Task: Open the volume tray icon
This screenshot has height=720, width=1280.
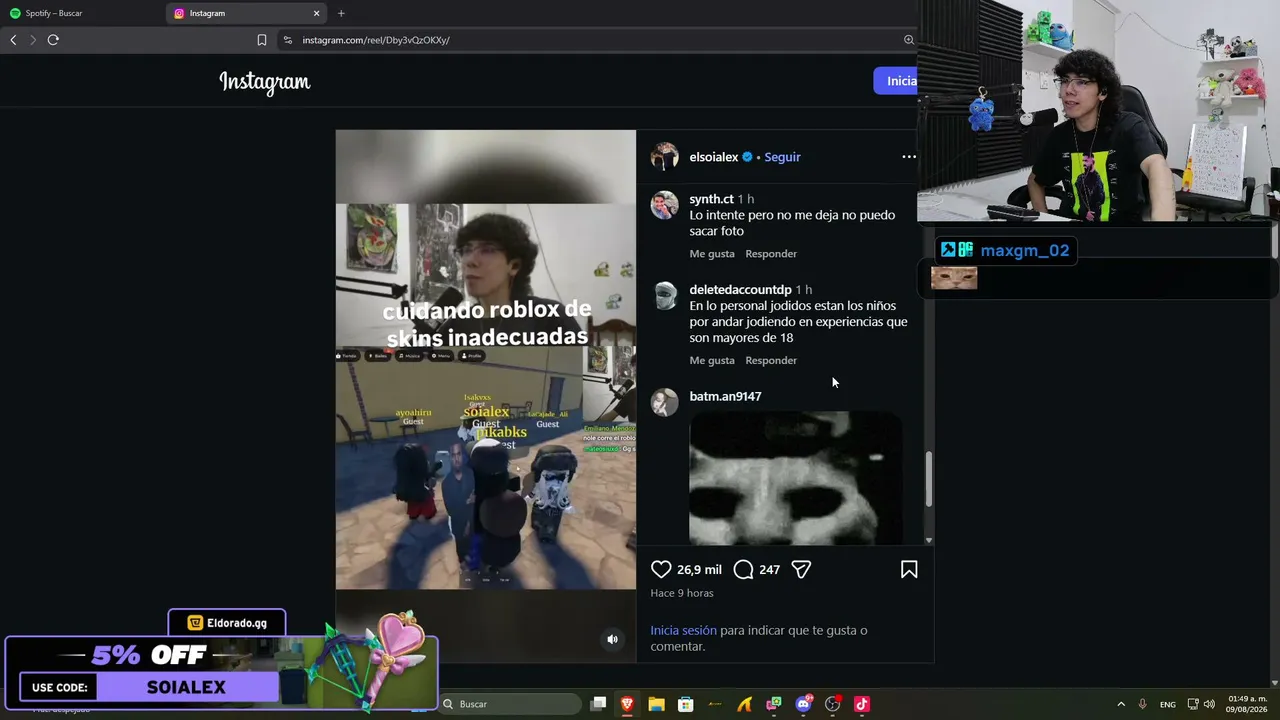Action: pyautogui.click(x=1209, y=704)
